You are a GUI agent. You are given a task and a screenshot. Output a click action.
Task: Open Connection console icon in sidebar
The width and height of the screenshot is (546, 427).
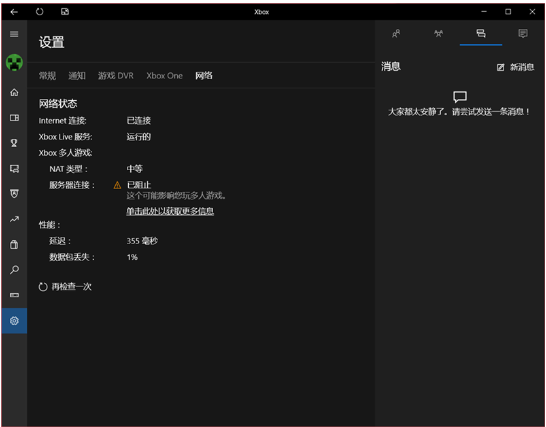(x=14, y=295)
